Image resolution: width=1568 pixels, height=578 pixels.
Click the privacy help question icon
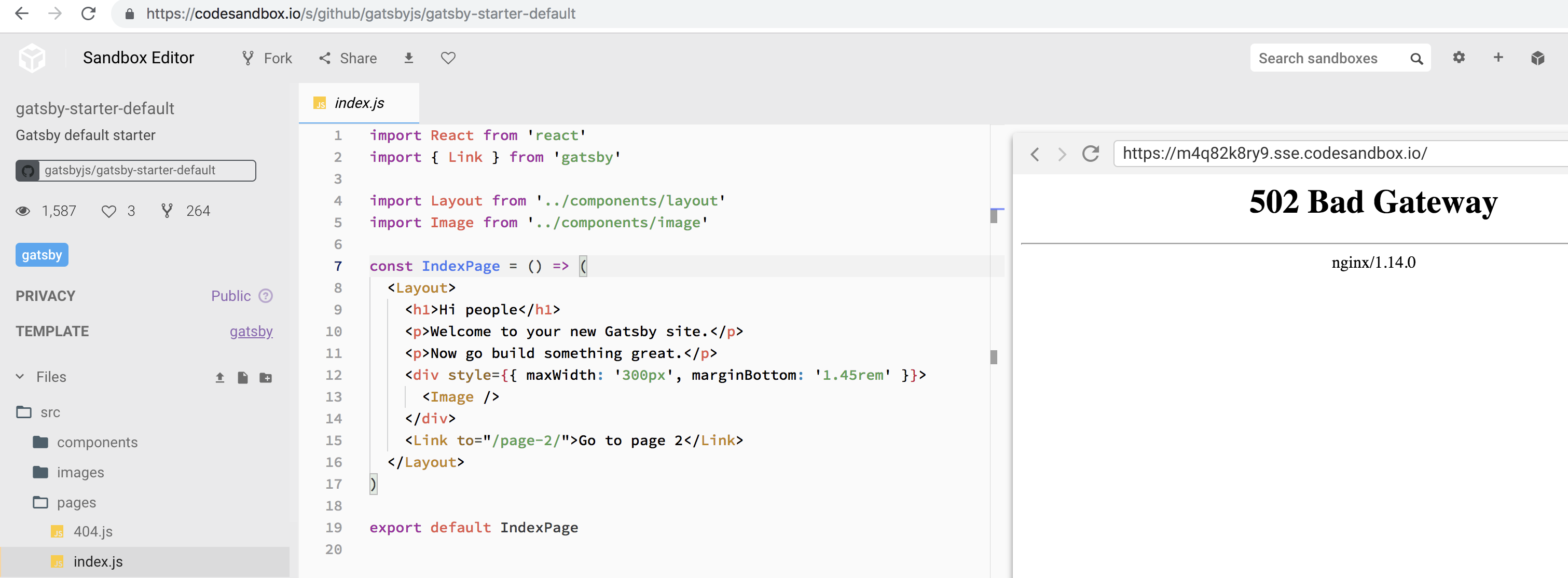[x=265, y=296]
